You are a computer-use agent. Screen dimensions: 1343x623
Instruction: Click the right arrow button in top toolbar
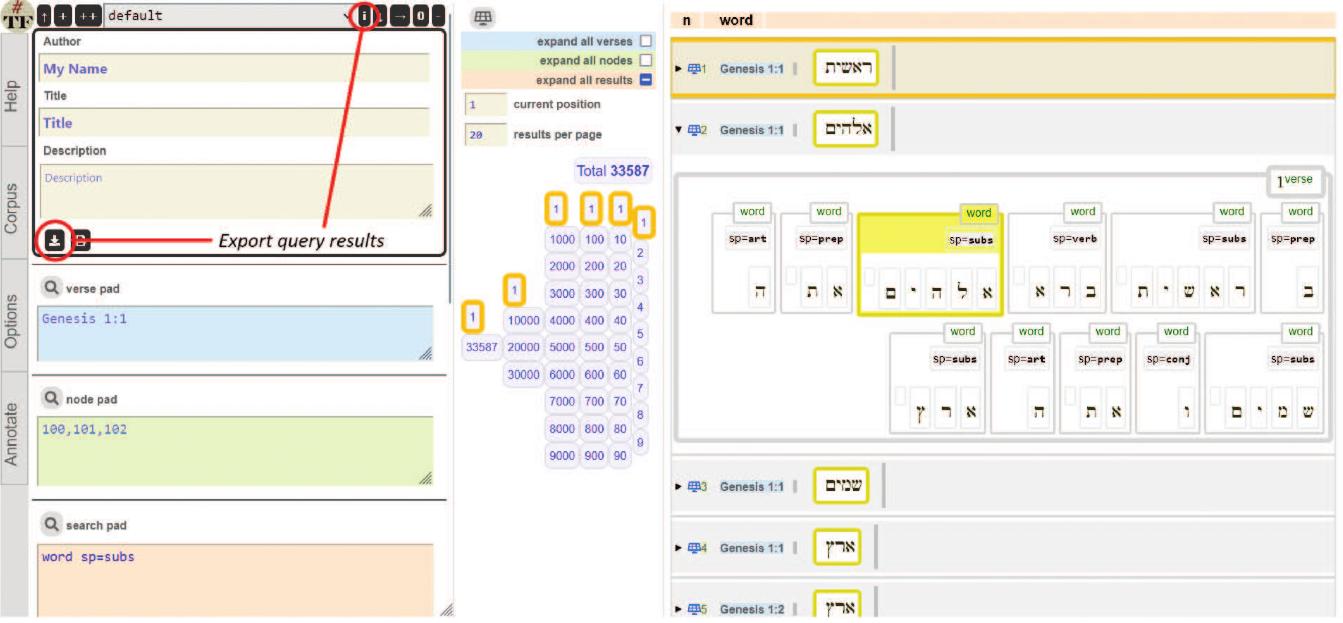click(401, 16)
